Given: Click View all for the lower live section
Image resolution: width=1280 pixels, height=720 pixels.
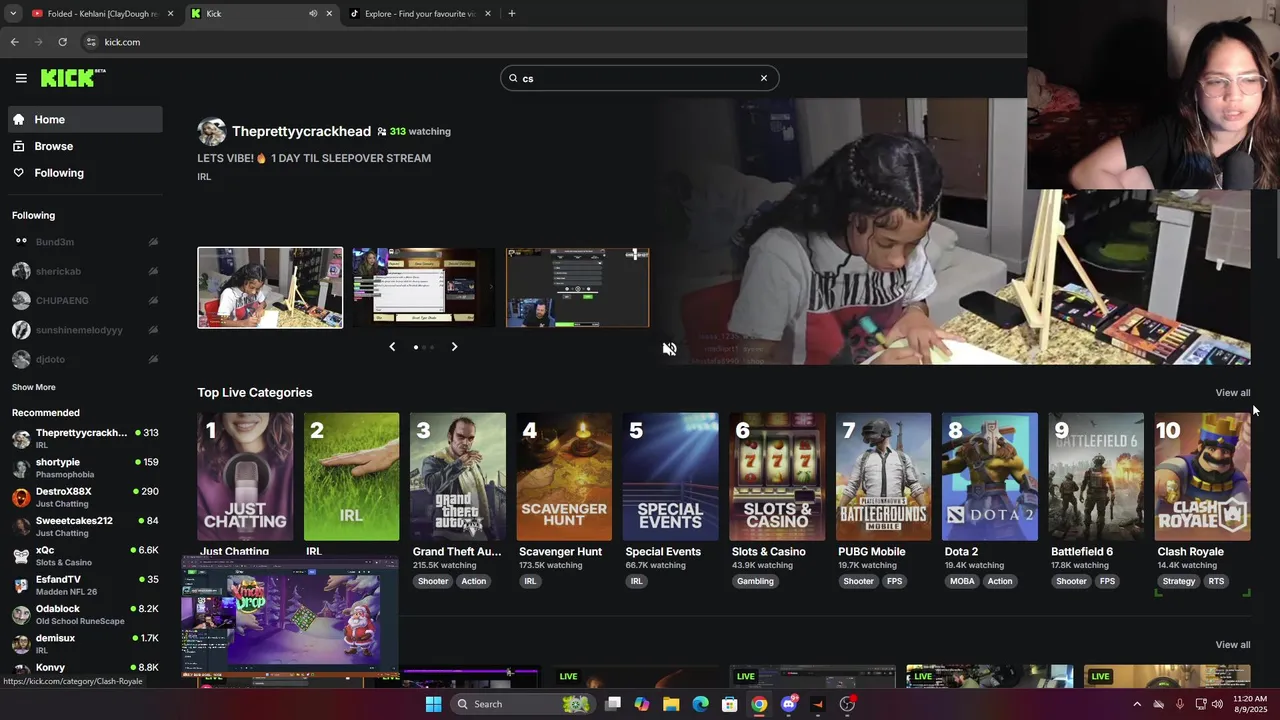Looking at the screenshot, I should click(1232, 645).
